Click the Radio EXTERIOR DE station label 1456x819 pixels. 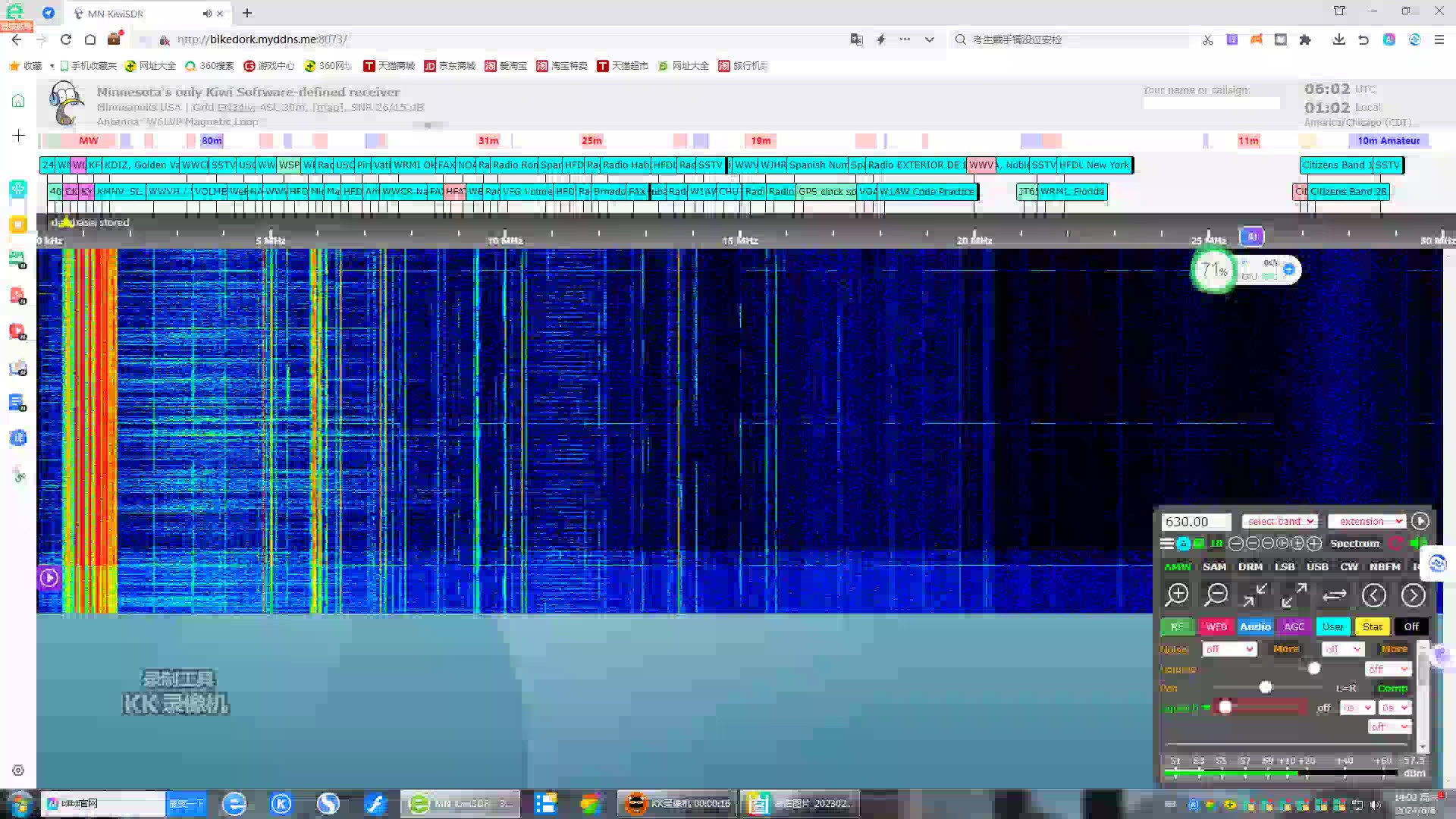916,165
